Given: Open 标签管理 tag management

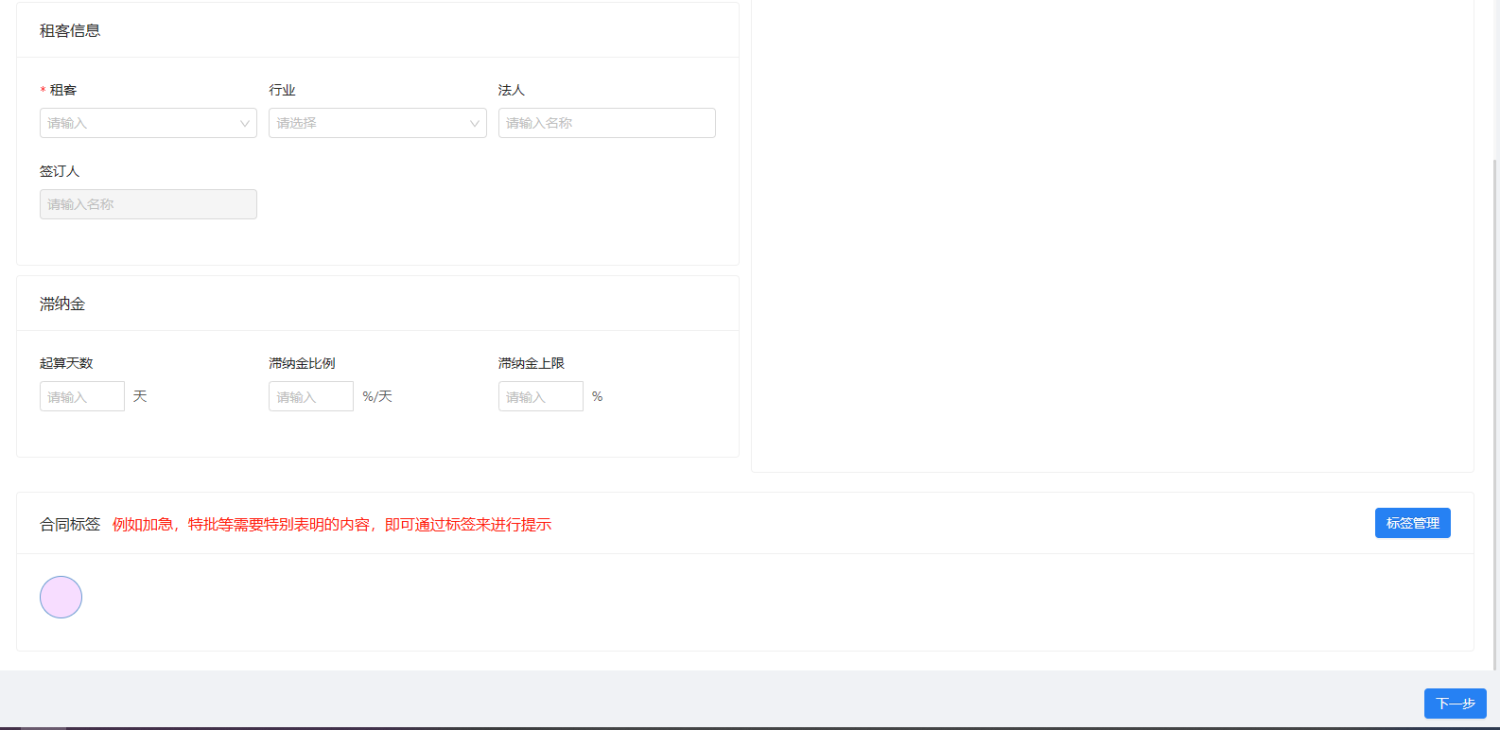Looking at the screenshot, I should pyautogui.click(x=1412, y=523).
